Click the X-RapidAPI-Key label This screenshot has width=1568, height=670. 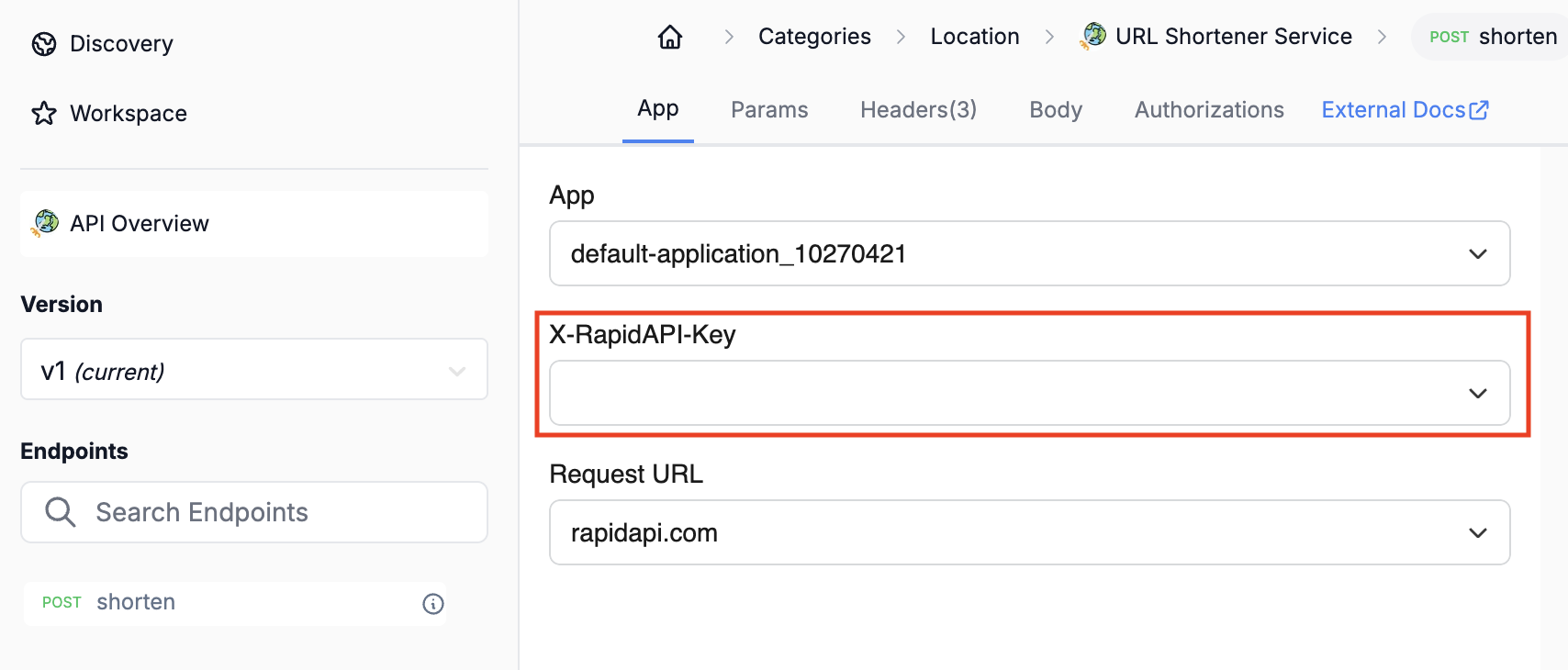click(643, 335)
